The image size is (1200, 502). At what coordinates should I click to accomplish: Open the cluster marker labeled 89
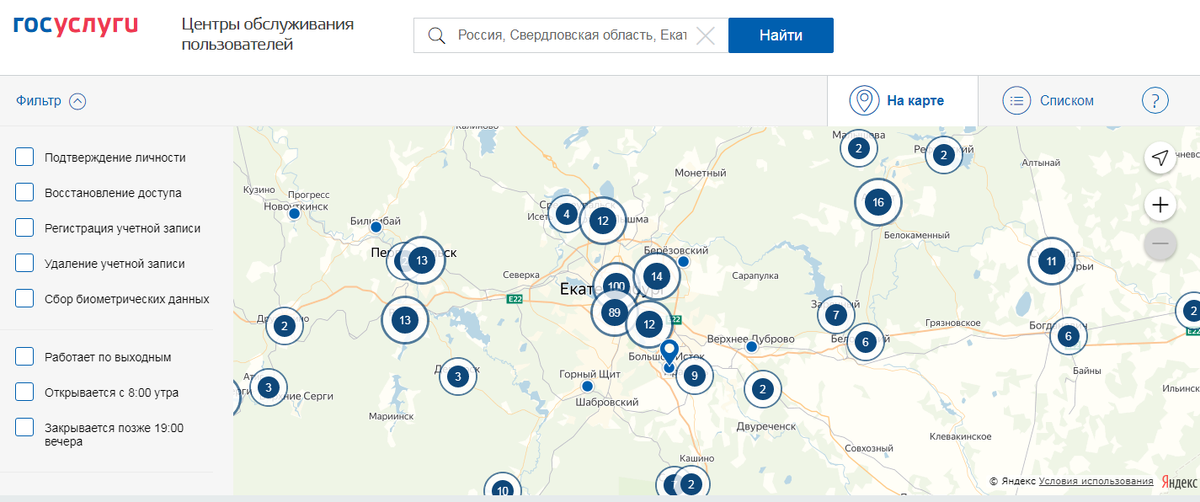click(614, 313)
